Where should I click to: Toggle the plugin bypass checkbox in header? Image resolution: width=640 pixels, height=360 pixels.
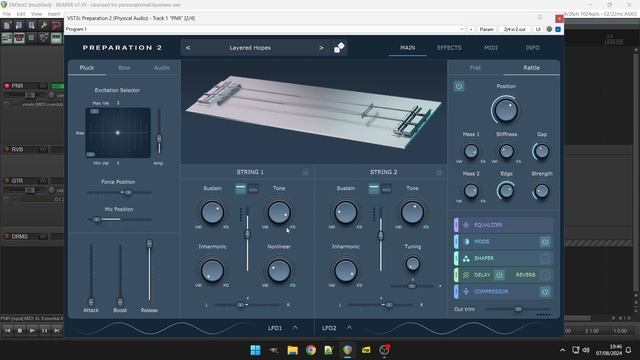(558, 29)
